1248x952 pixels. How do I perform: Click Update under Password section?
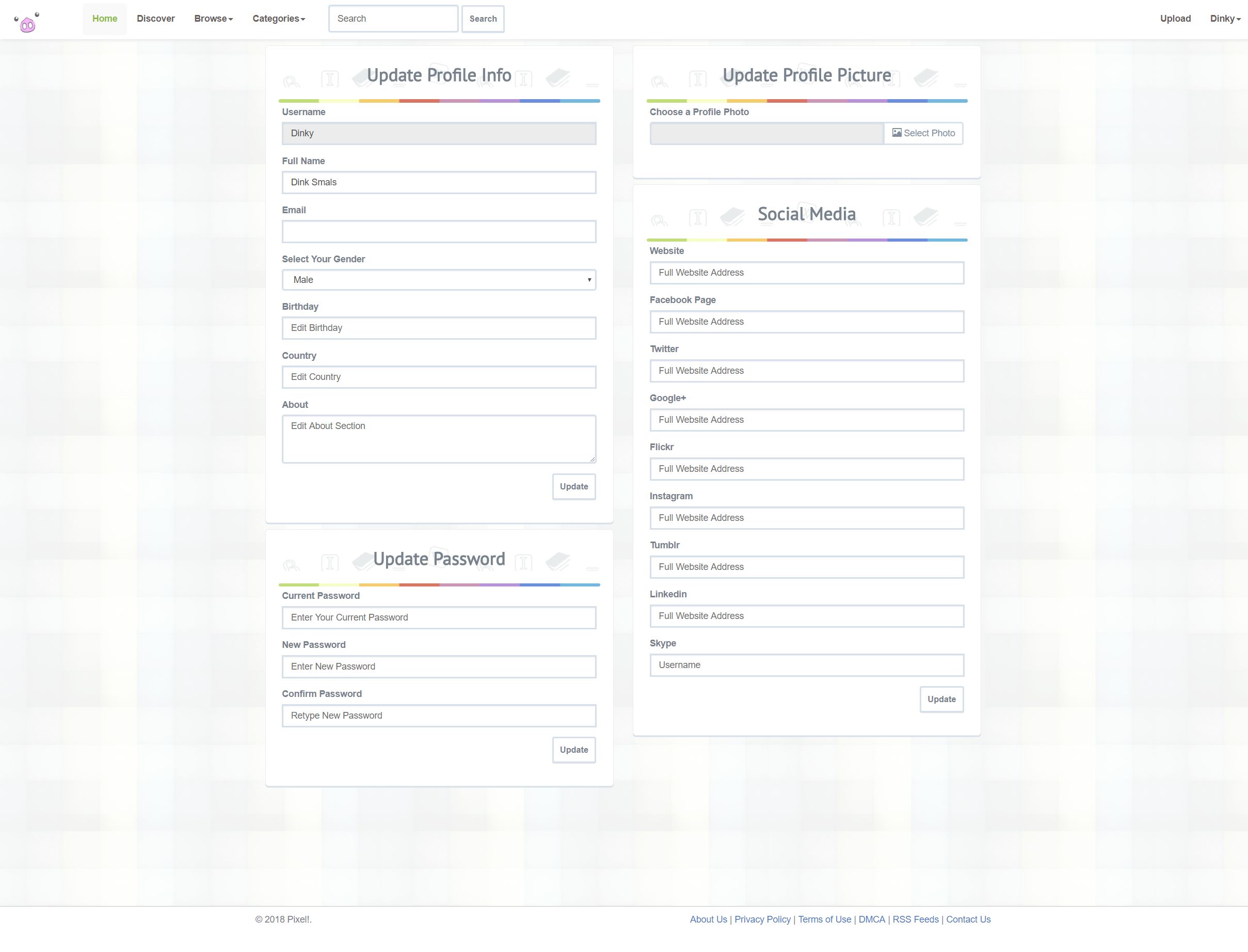click(x=573, y=750)
